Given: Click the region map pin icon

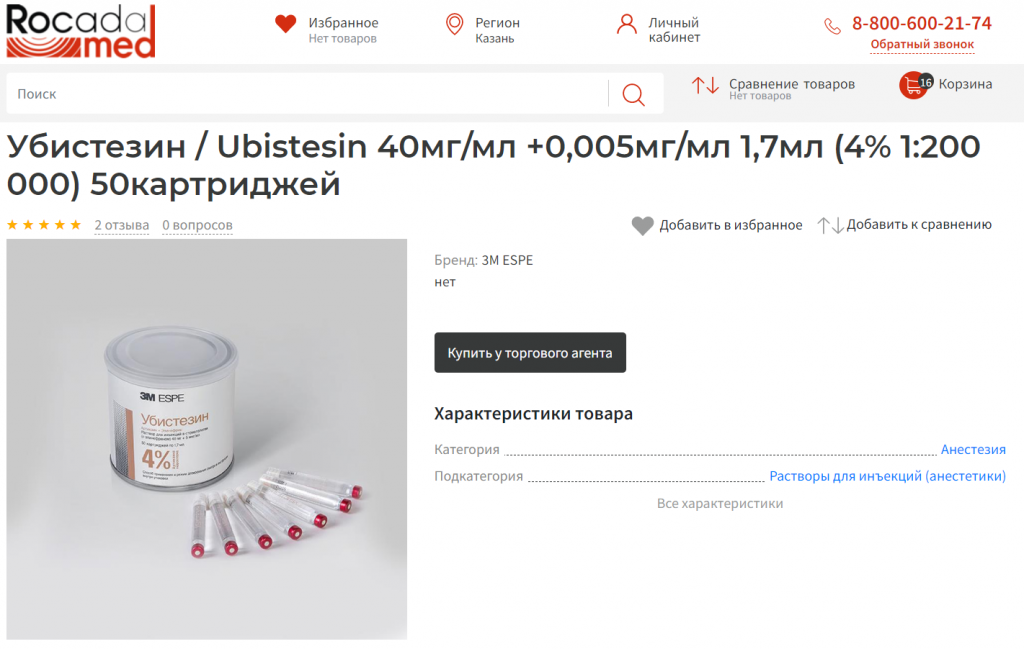Looking at the screenshot, I should tap(455, 25).
